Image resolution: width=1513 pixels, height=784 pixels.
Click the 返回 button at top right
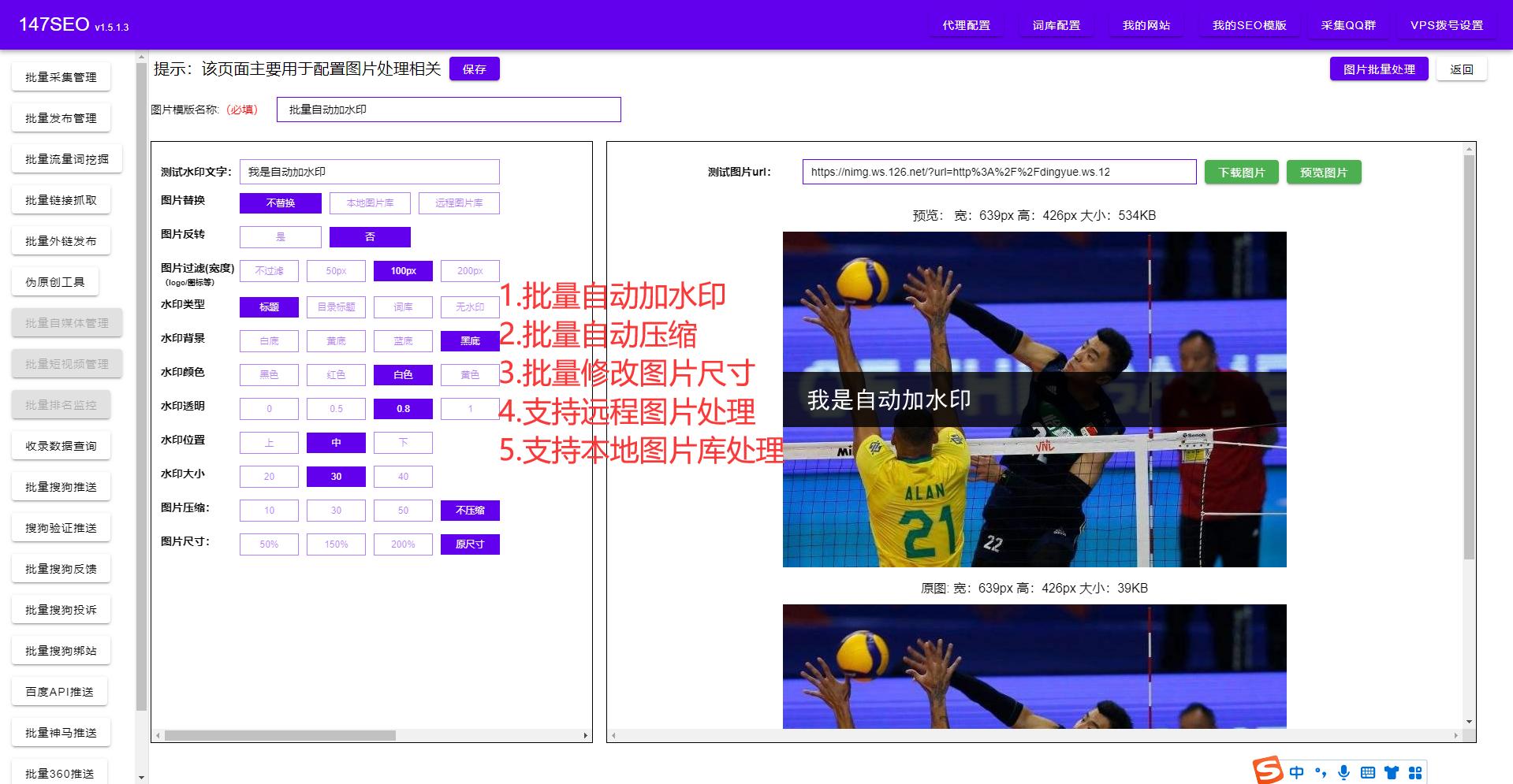click(1462, 69)
